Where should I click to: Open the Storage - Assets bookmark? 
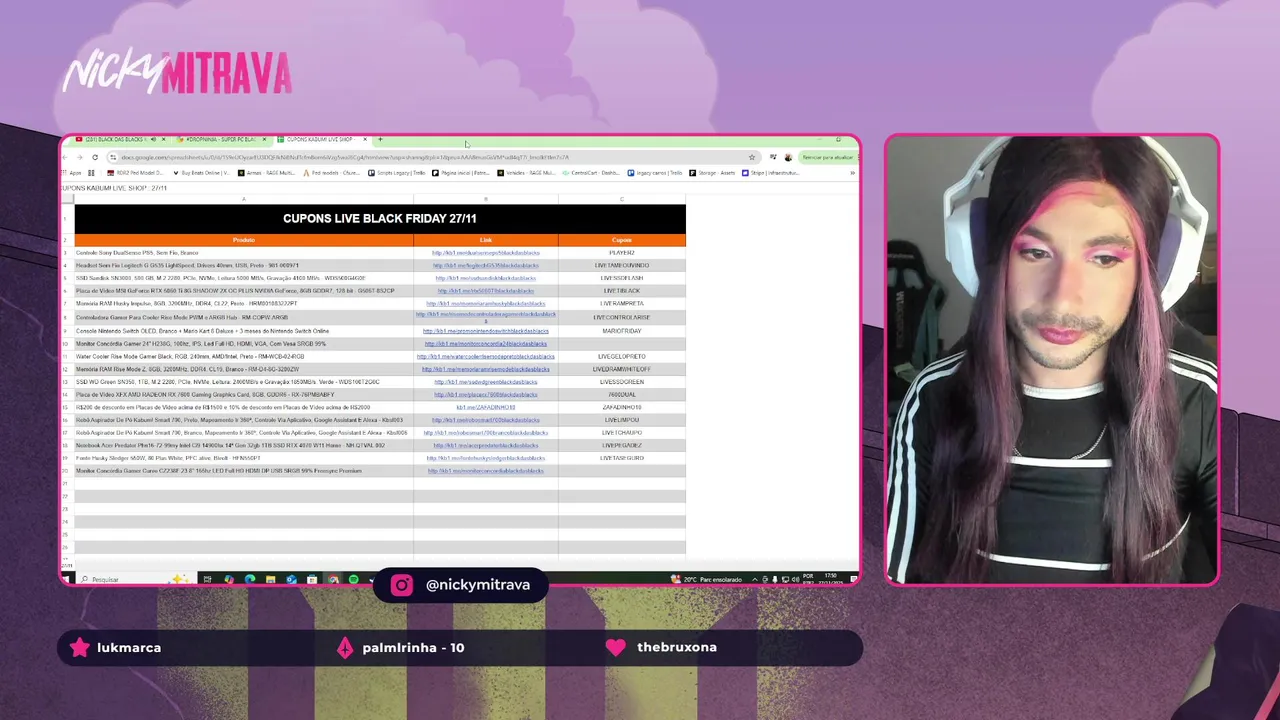coord(712,173)
